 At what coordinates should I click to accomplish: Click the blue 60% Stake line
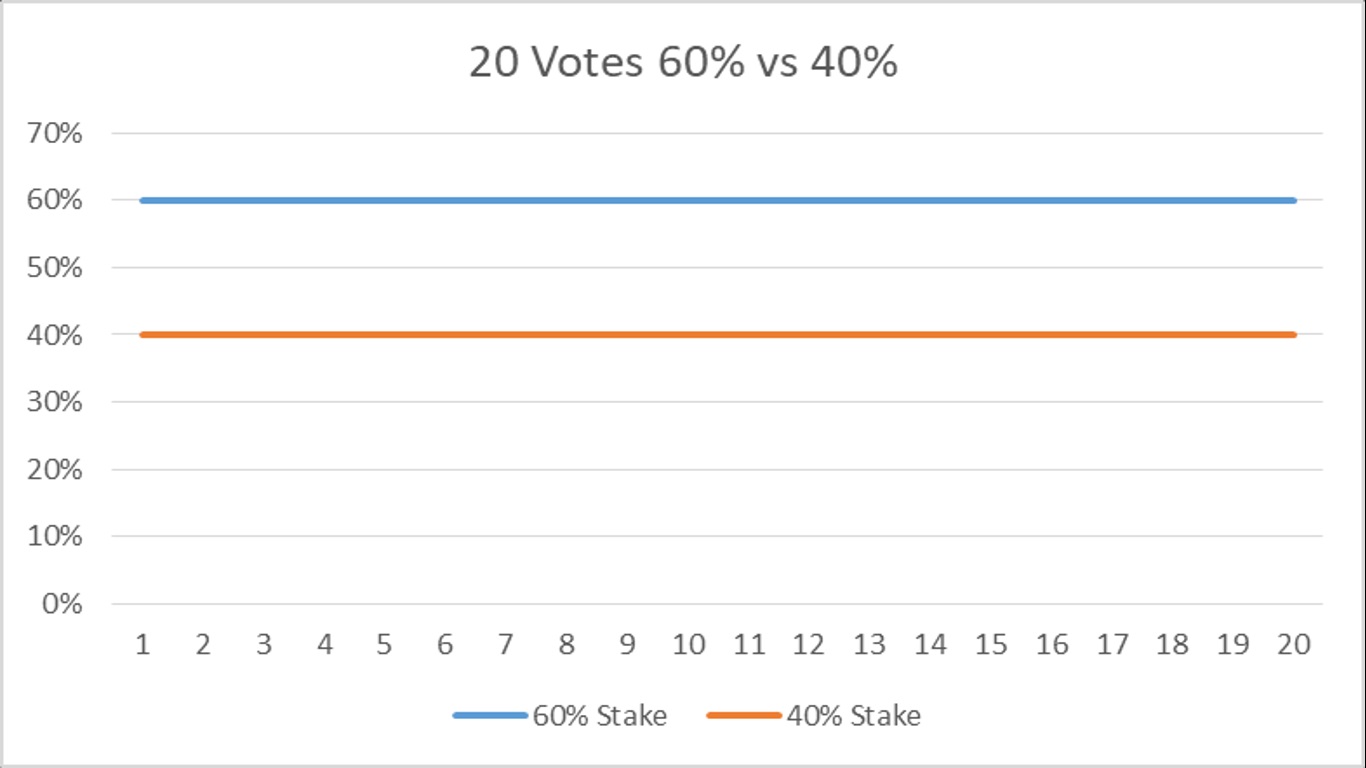(718, 200)
